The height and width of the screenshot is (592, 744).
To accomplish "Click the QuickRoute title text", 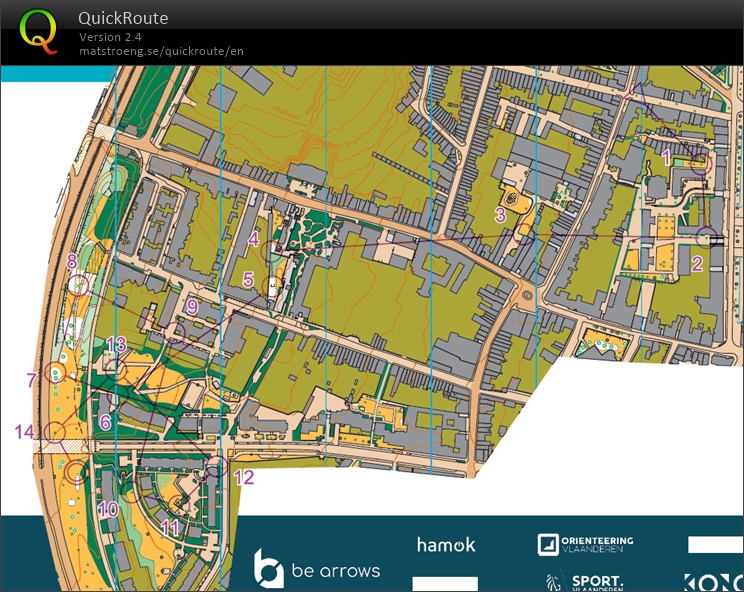I will click(x=123, y=18).
